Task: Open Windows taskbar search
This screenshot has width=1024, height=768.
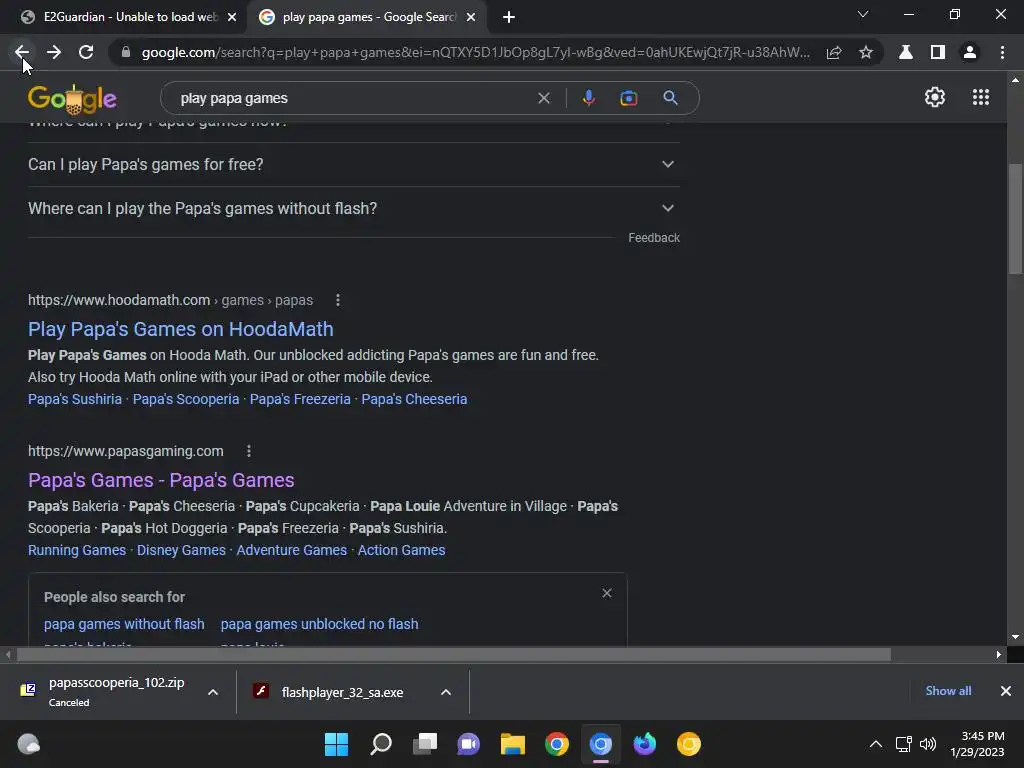Action: coord(381,744)
